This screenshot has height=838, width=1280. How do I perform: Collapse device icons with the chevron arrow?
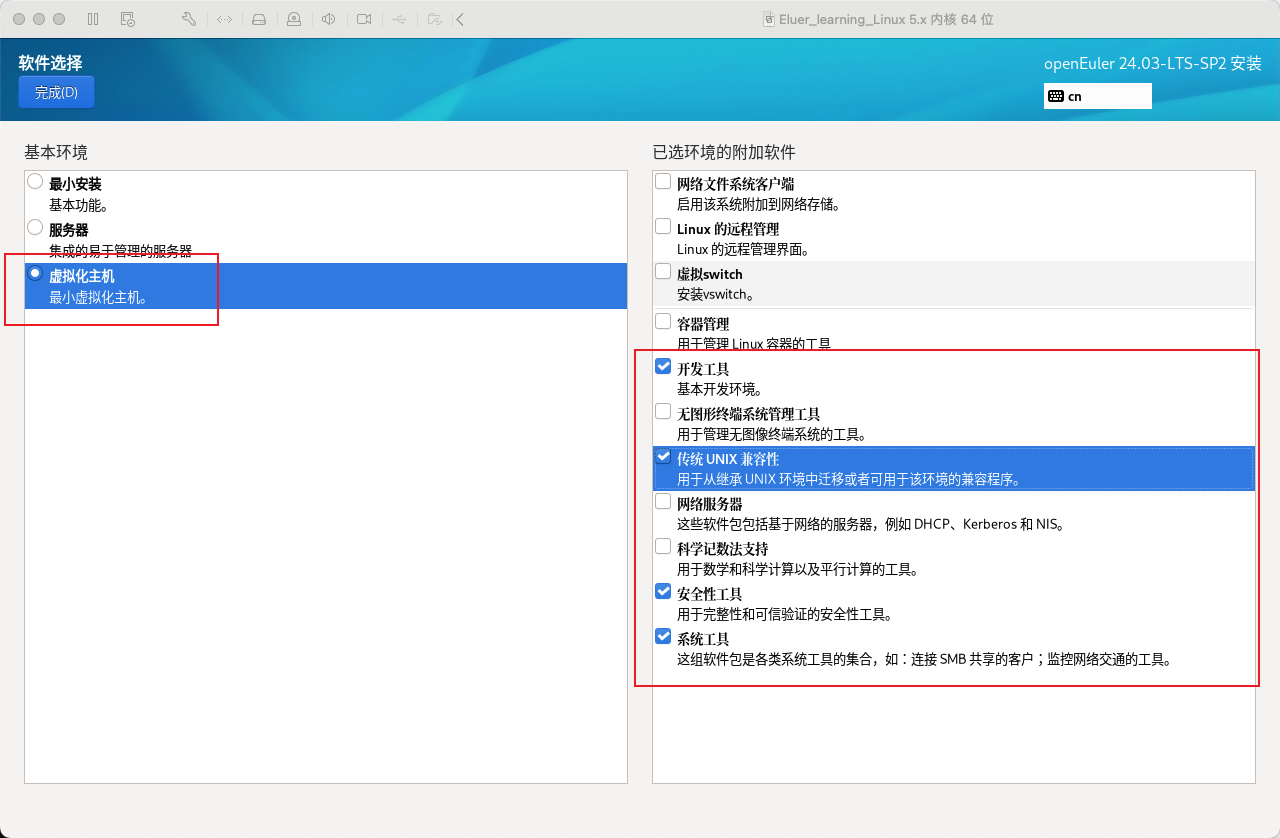click(x=459, y=19)
